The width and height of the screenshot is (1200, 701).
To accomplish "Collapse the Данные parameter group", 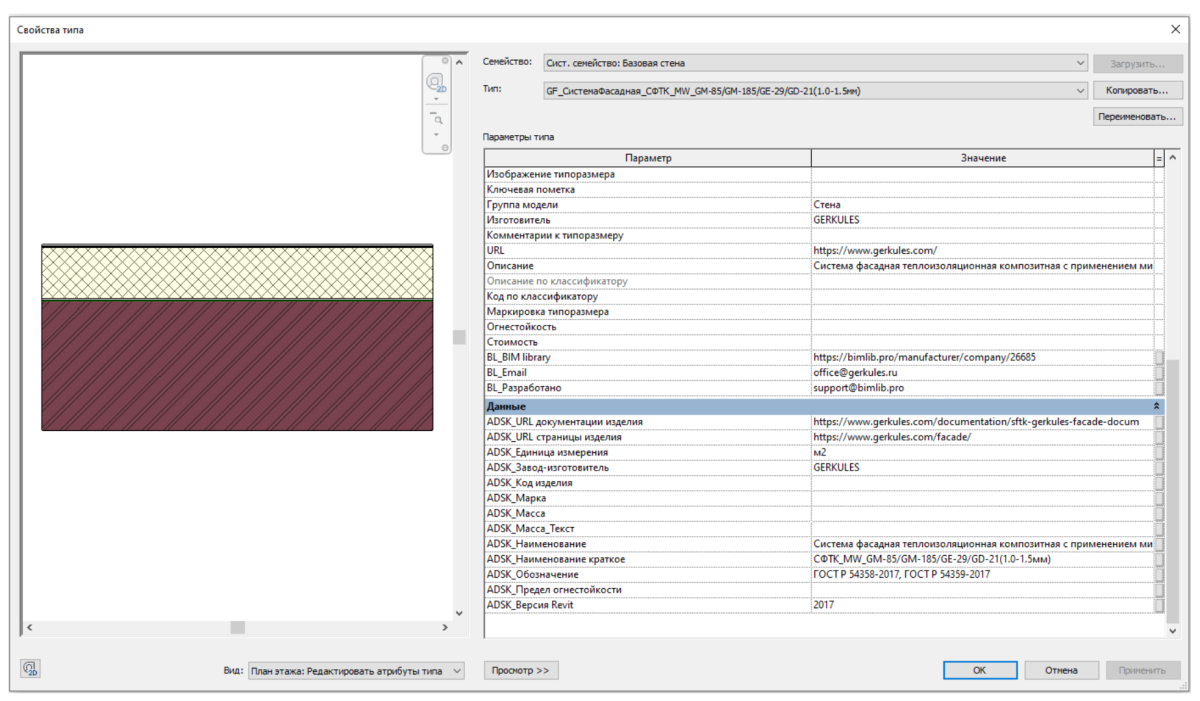I will (1157, 407).
